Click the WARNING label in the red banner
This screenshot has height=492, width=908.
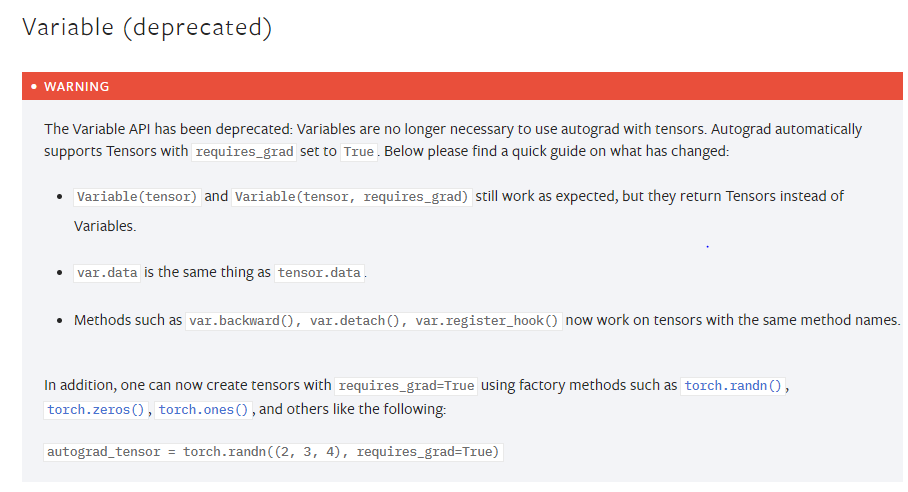77,87
